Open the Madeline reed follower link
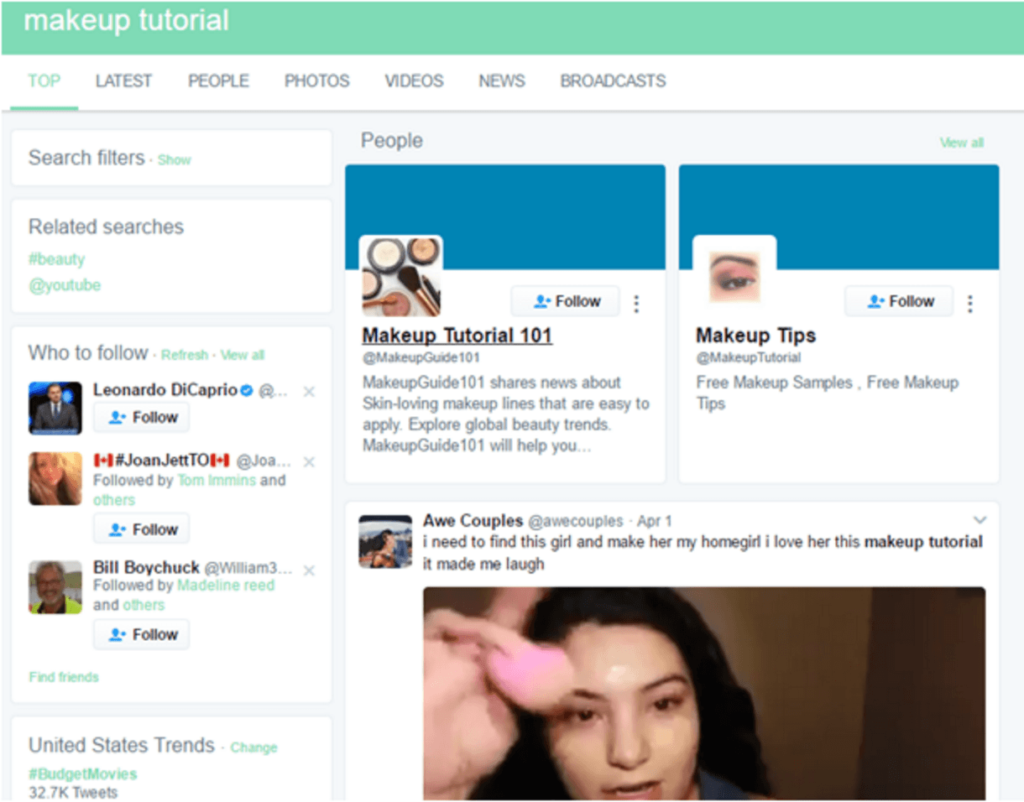The width and height of the screenshot is (1024, 802). (226, 585)
